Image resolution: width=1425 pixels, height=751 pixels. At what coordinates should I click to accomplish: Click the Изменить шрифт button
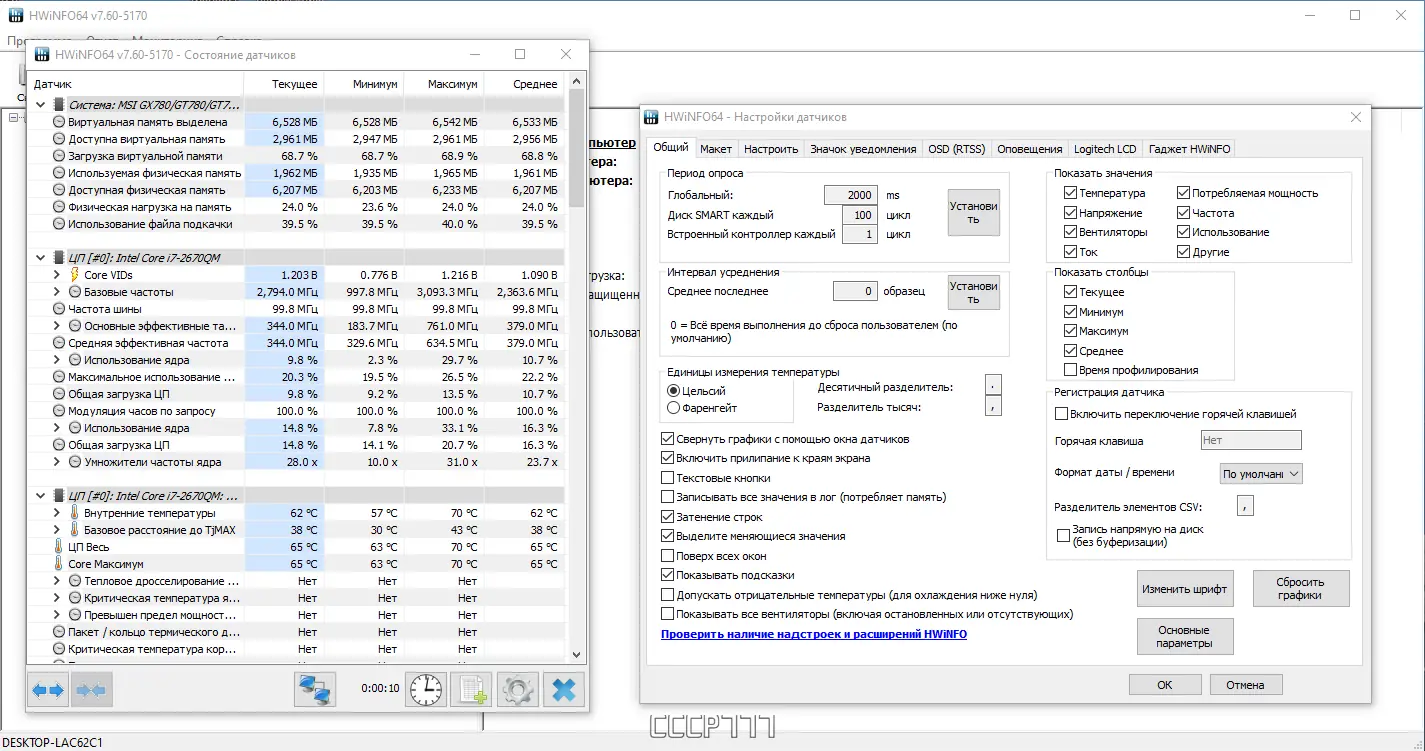pyautogui.click(x=1185, y=589)
